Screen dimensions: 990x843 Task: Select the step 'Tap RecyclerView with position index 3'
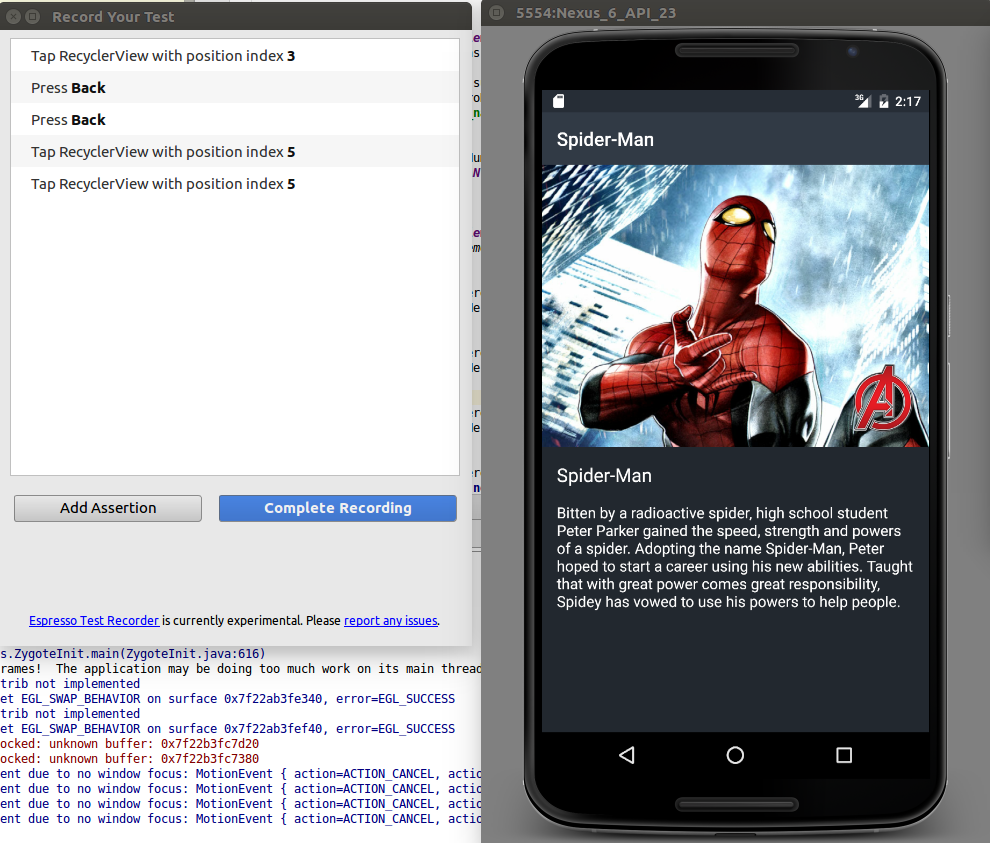tap(235, 56)
